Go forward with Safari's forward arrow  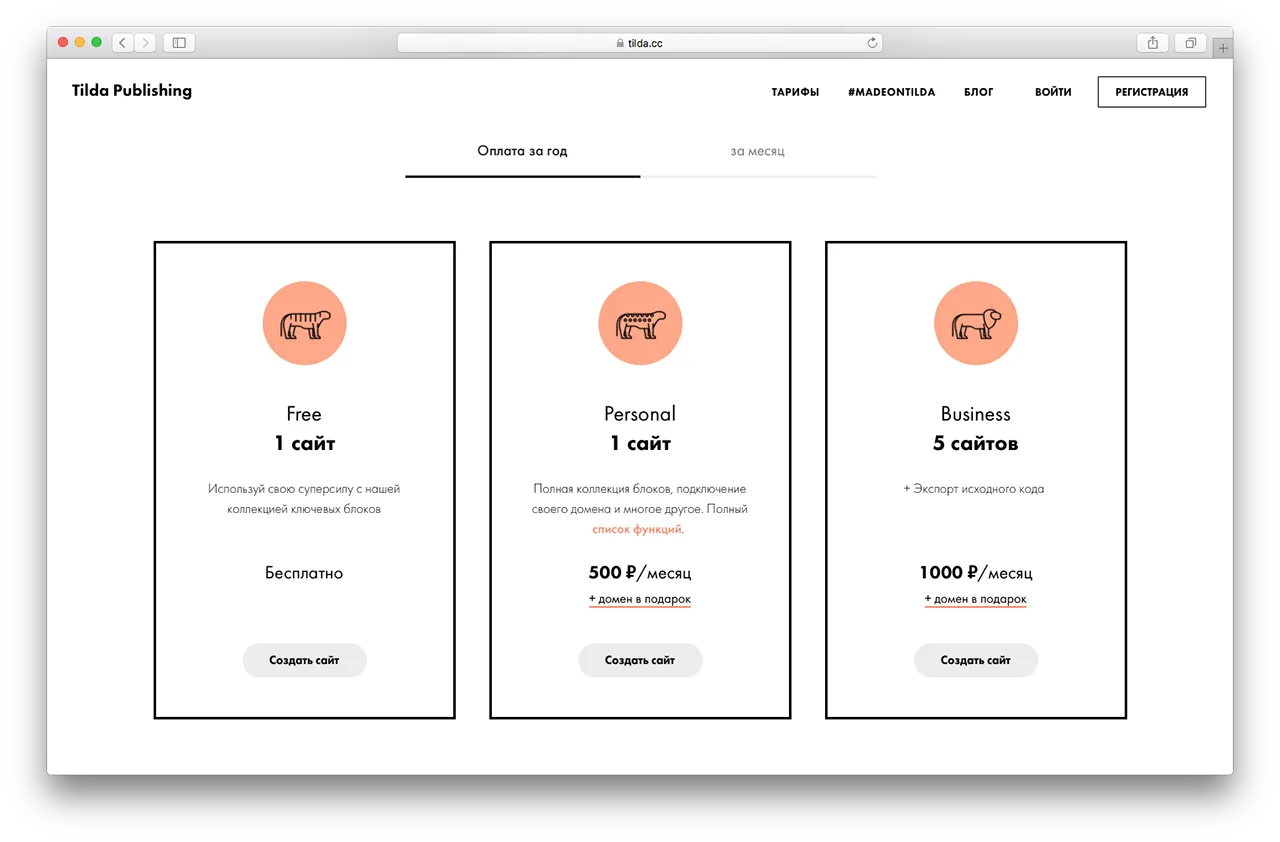(146, 43)
